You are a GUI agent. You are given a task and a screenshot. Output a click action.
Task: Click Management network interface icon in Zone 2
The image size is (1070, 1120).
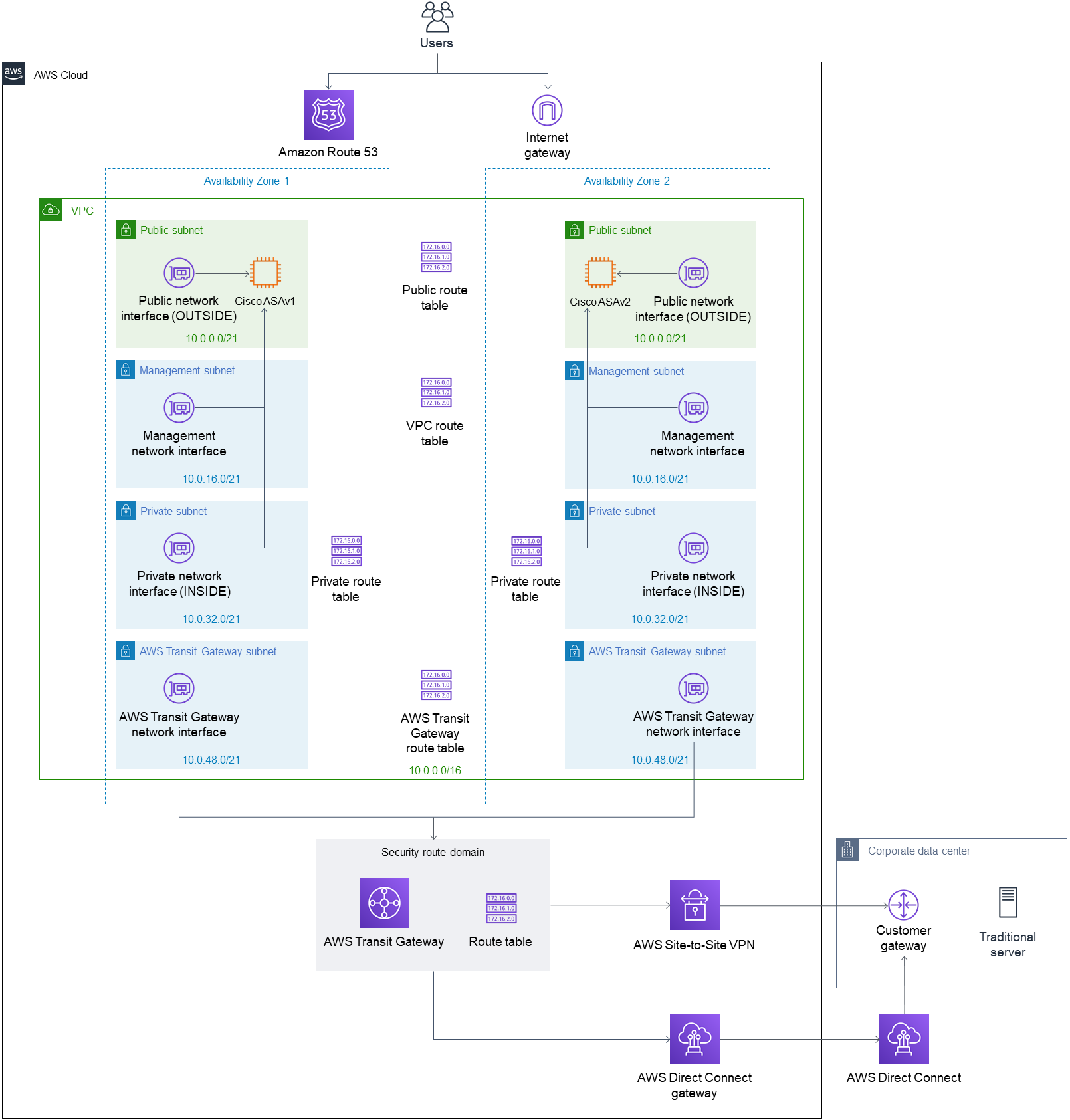(x=693, y=407)
